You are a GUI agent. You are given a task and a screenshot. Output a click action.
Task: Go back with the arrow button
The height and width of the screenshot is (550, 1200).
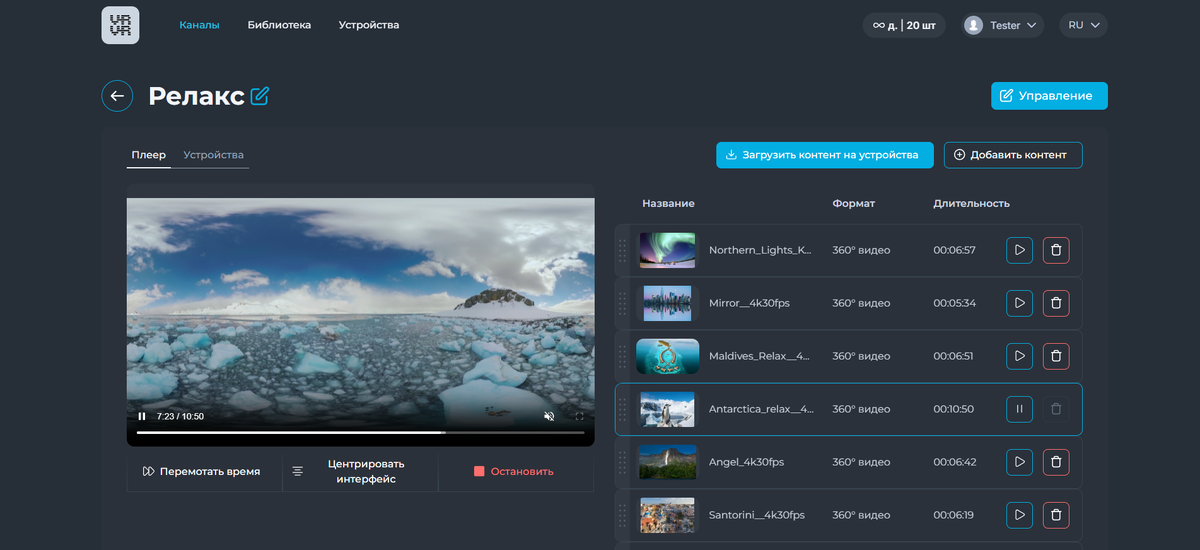pyautogui.click(x=117, y=96)
